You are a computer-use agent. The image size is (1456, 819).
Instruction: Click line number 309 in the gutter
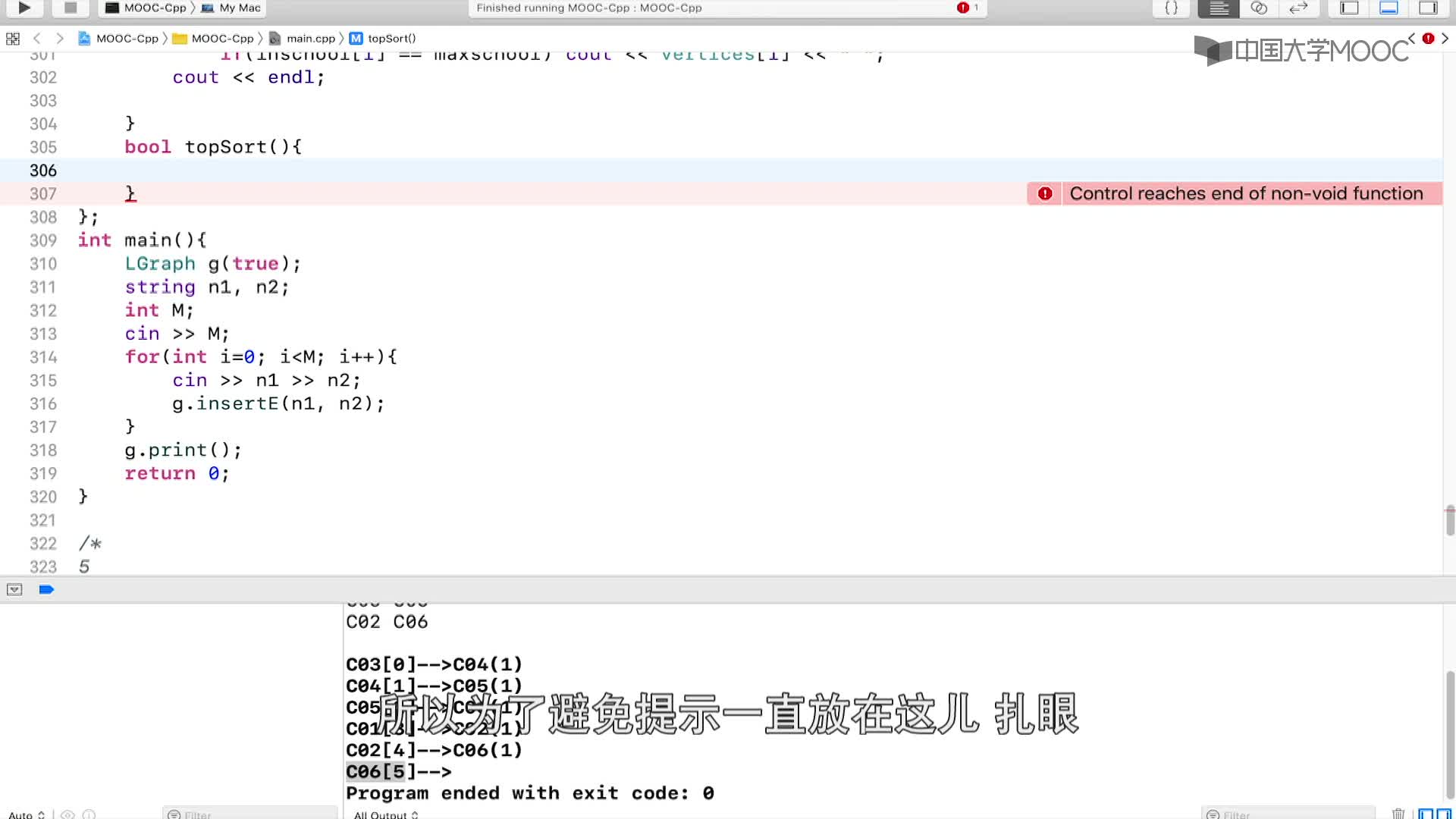click(x=43, y=240)
